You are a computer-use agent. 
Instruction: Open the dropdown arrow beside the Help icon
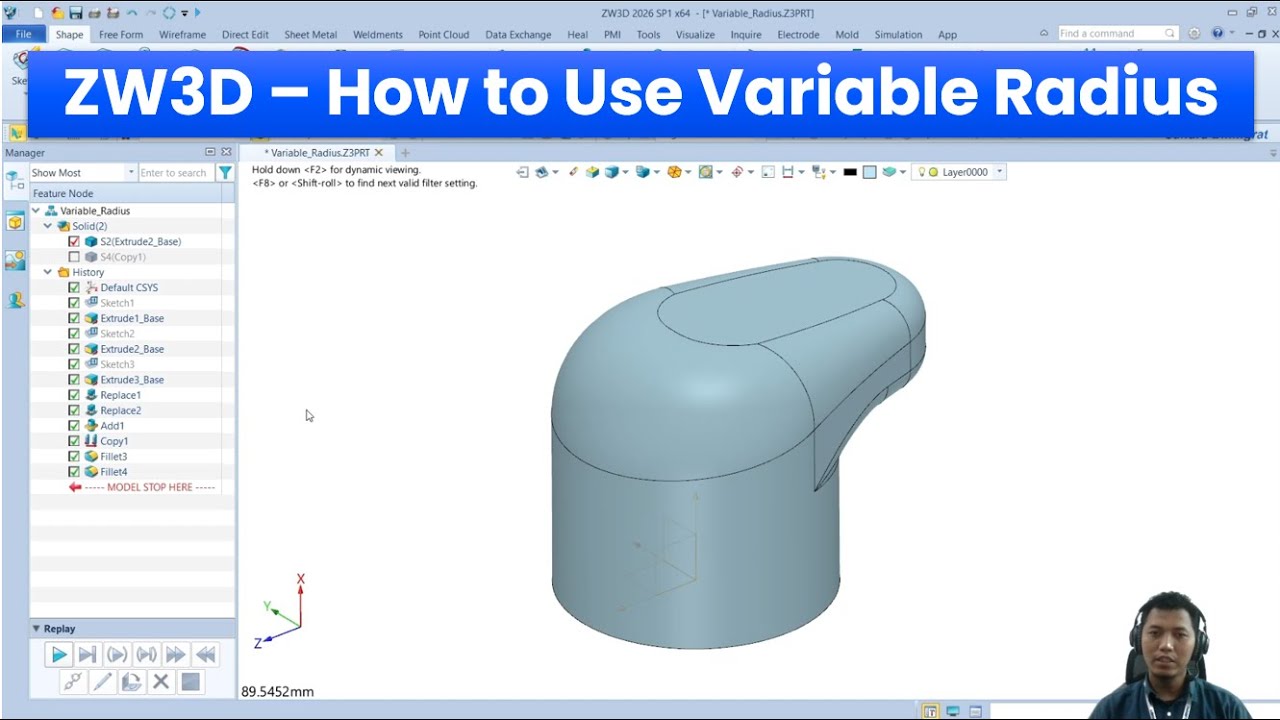[x=1231, y=33]
